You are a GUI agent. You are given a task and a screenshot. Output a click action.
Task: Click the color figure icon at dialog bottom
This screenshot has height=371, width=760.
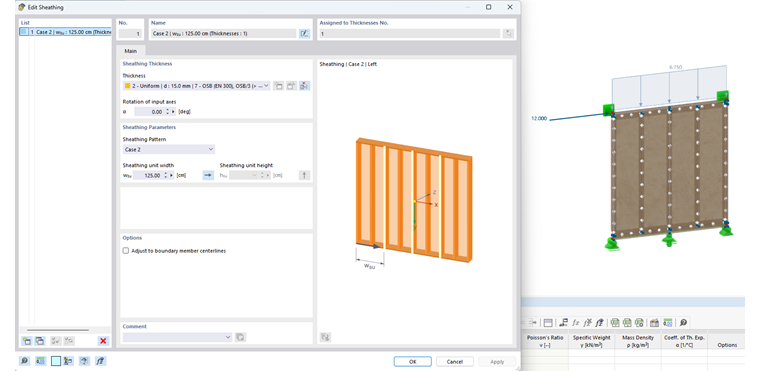point(69,361)
